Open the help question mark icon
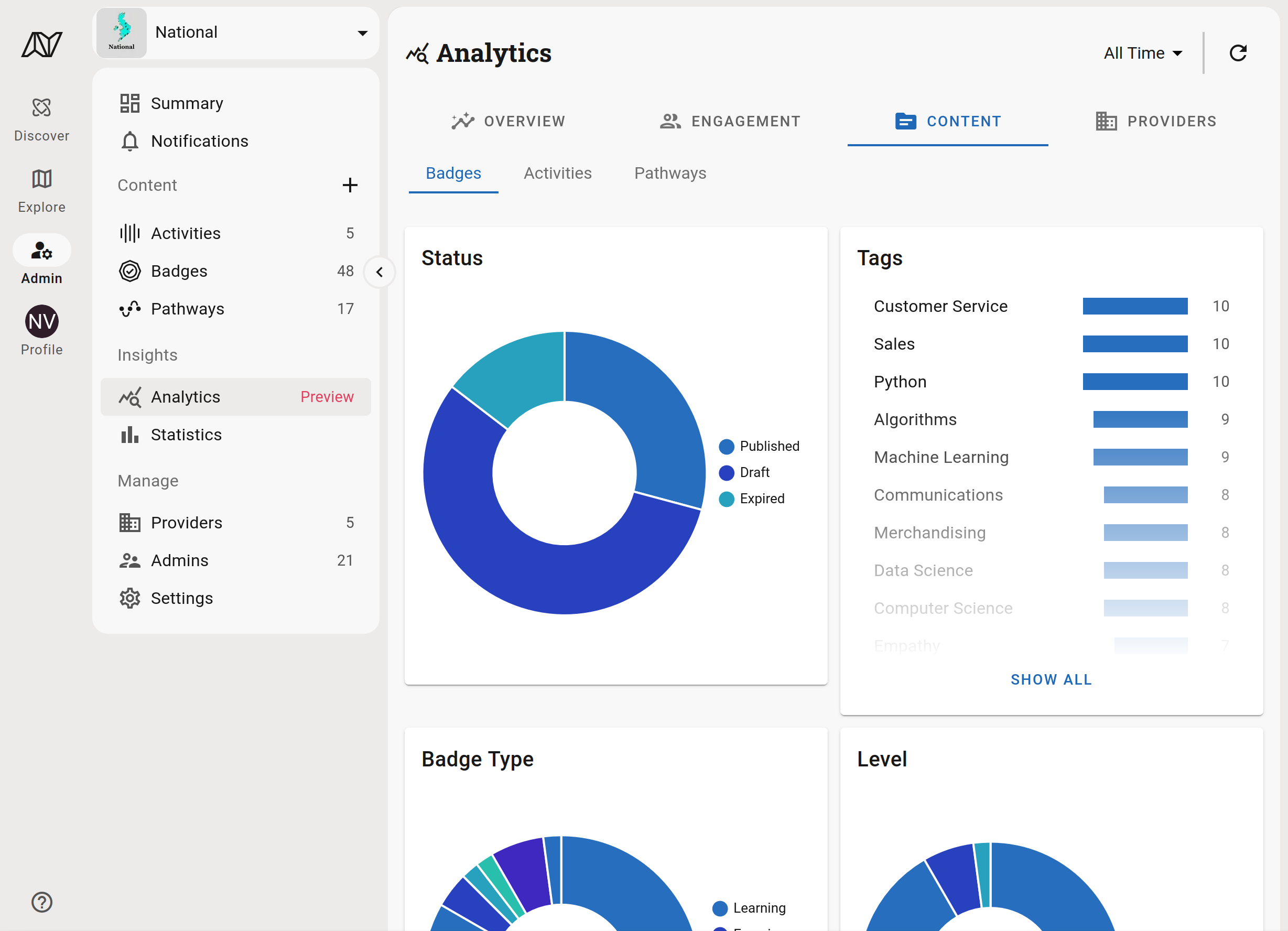 pos(41,902)
